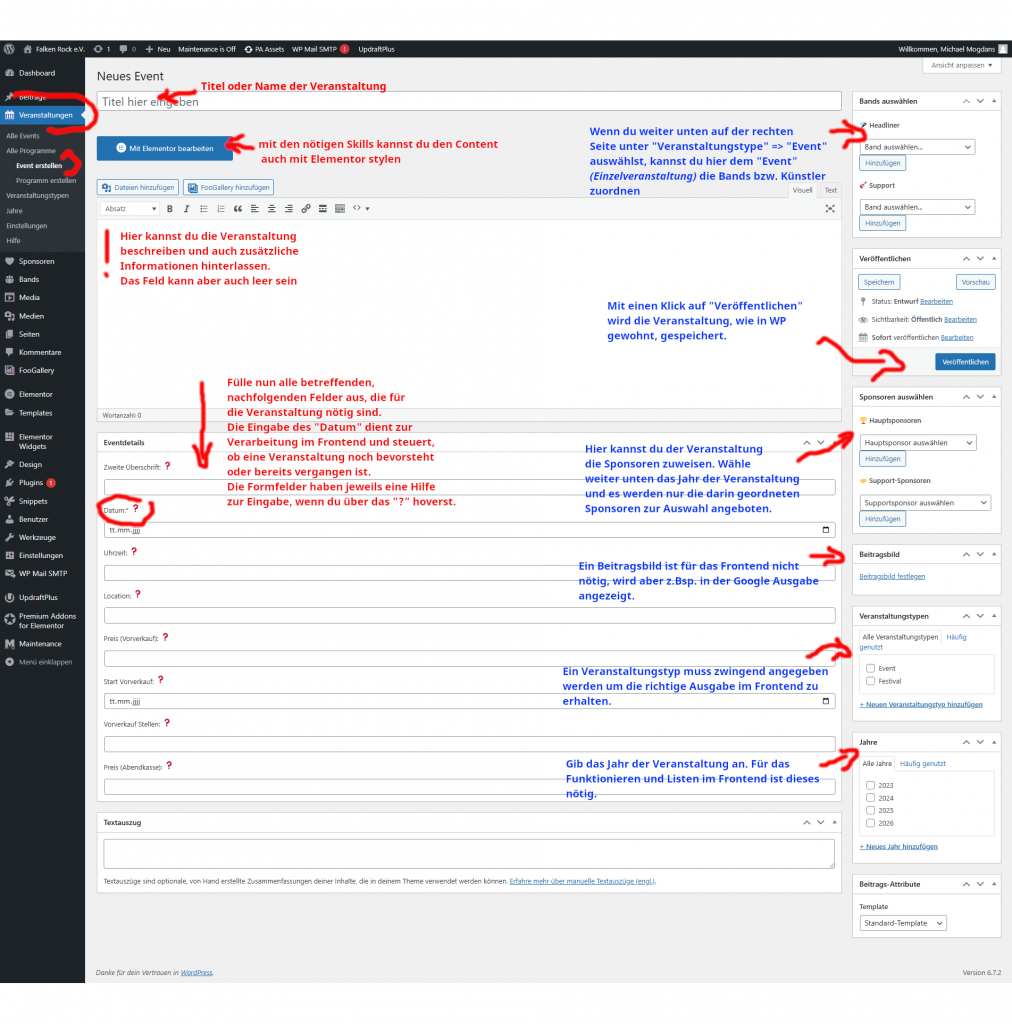Click the bold formatting icon in editor
The image size is (1012, 1024).
[x=170, y=209]
